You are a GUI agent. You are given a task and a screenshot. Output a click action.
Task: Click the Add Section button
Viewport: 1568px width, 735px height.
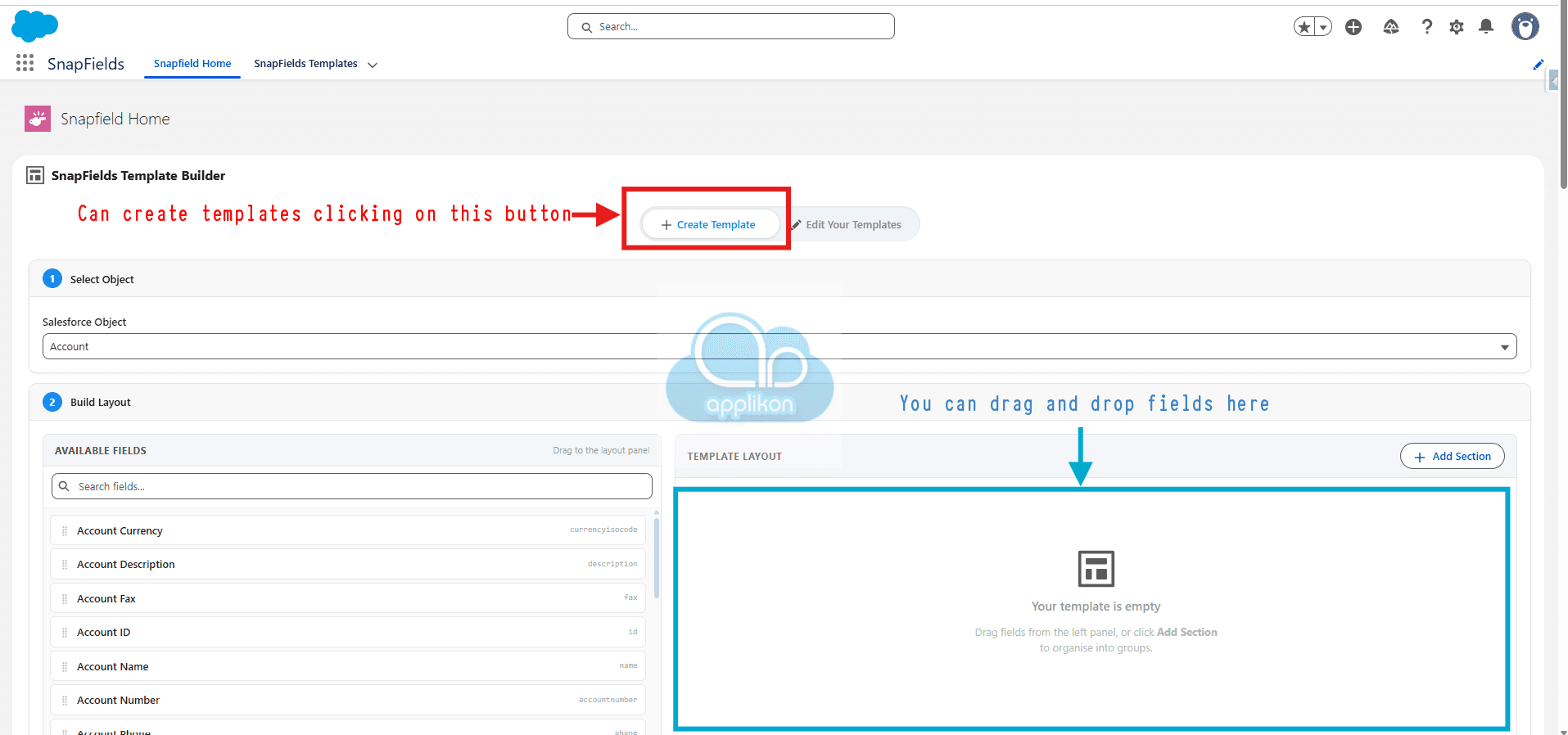tap(1453, 456)
